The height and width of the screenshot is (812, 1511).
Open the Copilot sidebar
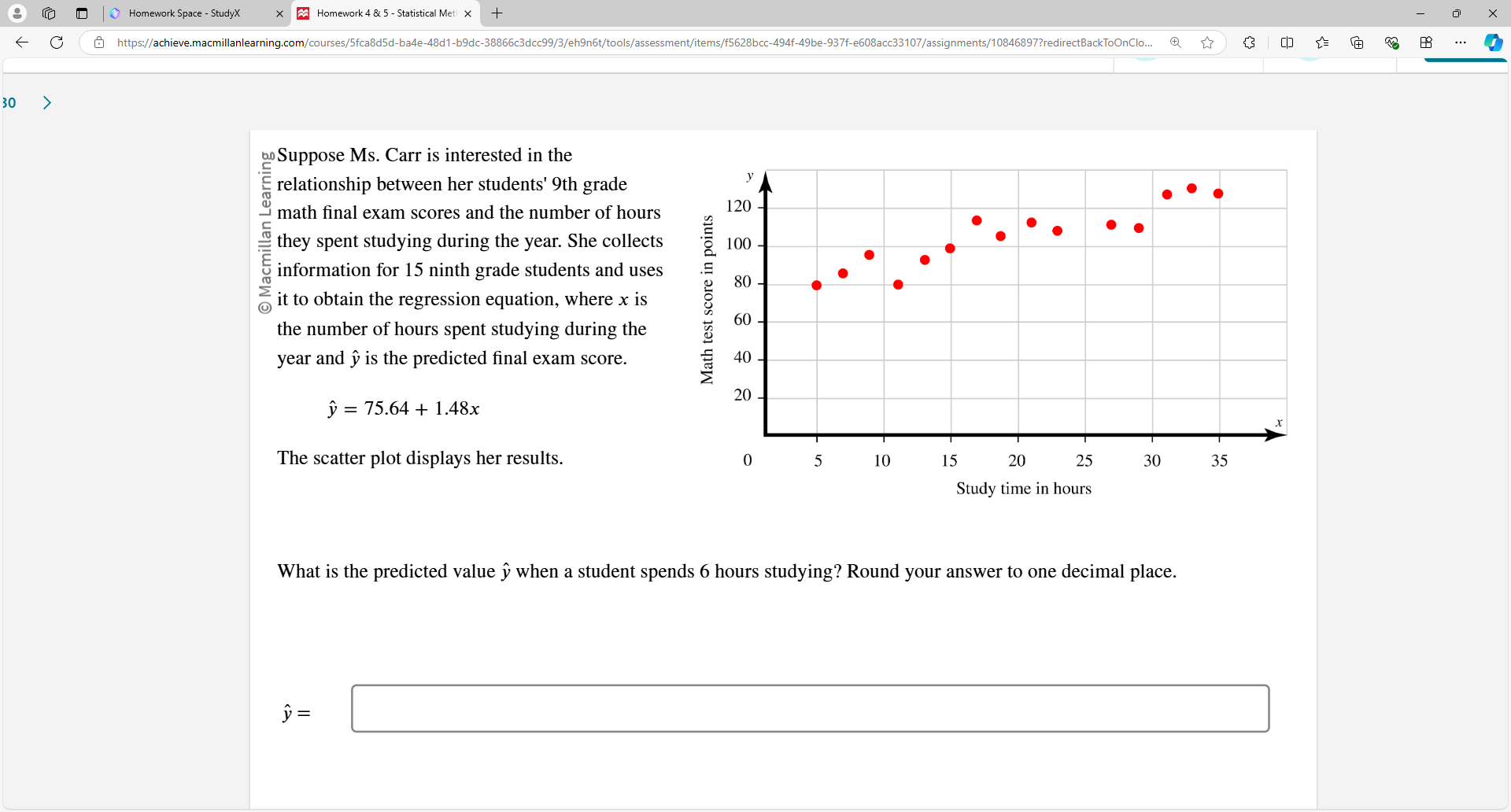(1493, 42)
